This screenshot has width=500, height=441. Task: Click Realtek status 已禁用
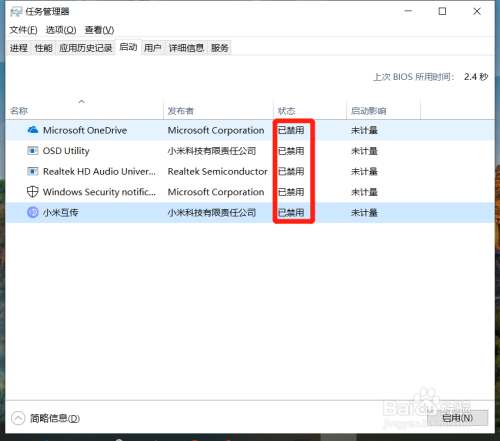coord(291,171)
